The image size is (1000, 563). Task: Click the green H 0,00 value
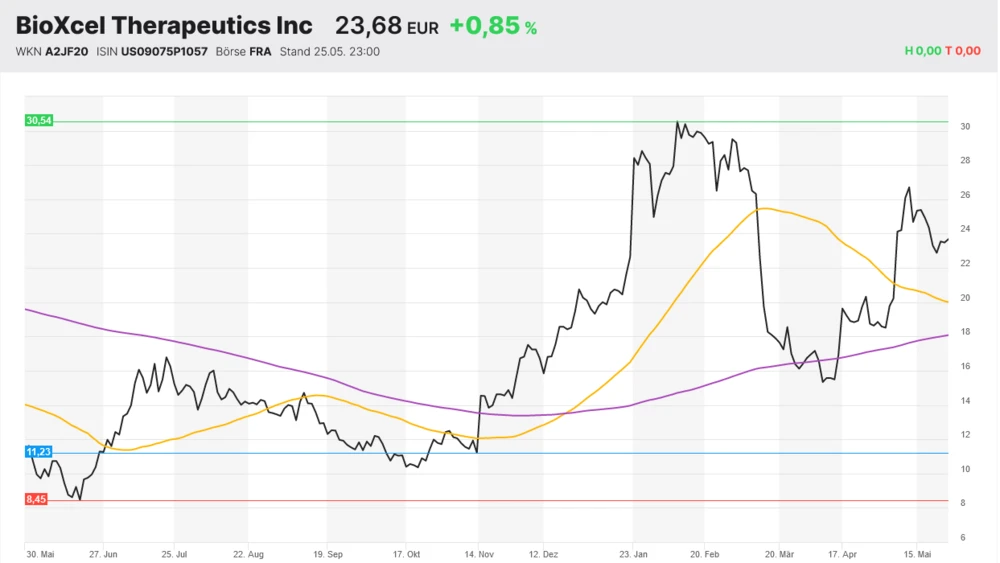pyautogui.click(x=922, y=52)
